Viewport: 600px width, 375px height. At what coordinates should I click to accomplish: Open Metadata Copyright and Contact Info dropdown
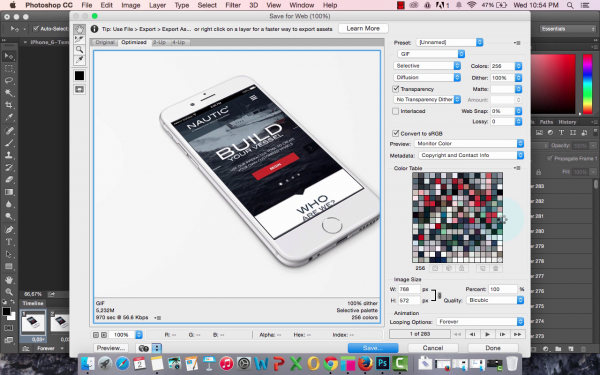(x=471, y=155)
